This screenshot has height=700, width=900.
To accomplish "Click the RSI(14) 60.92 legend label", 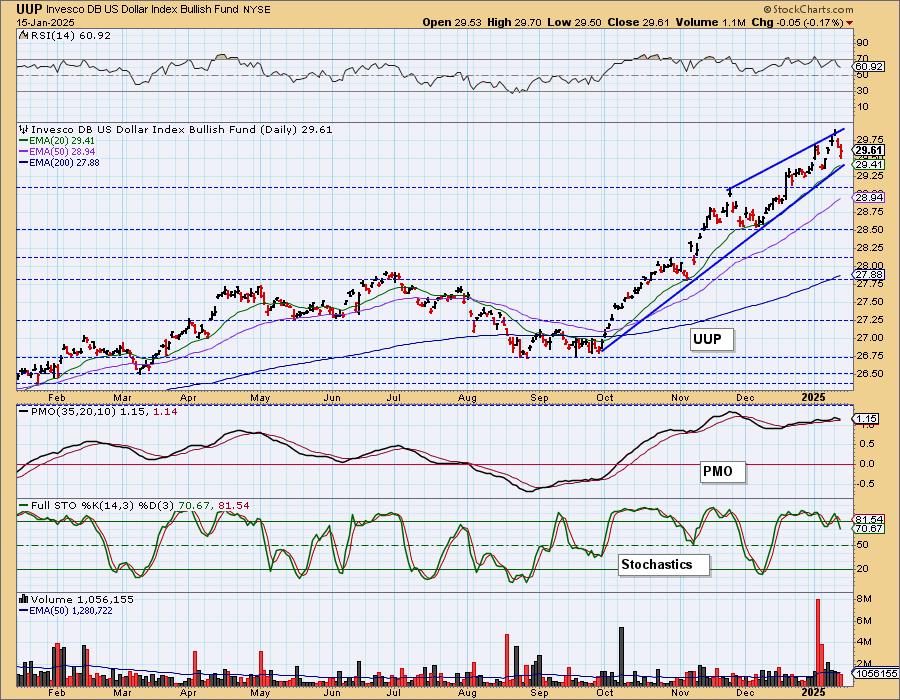I will [x=70, y=35].
